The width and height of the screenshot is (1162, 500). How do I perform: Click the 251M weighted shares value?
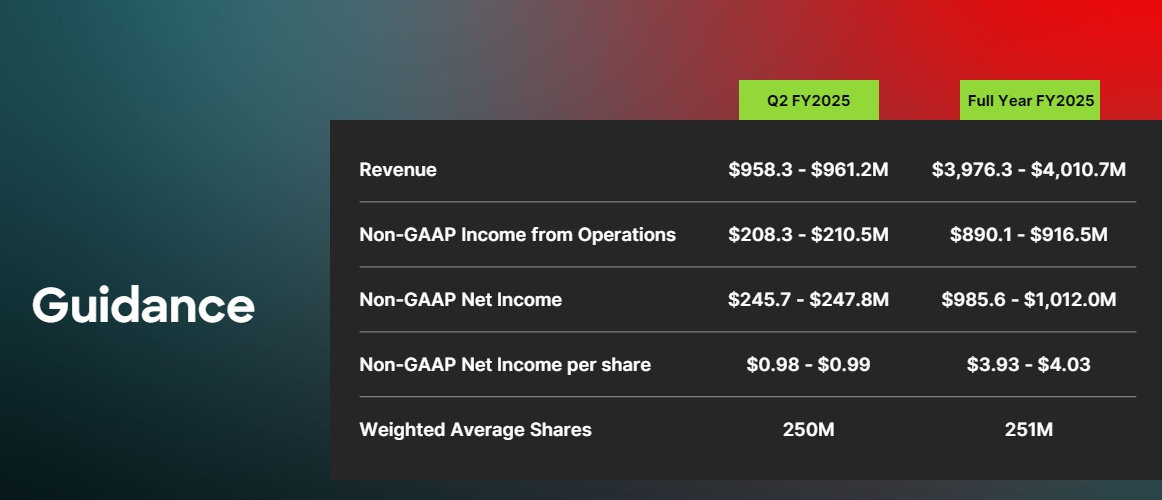(x=1029, y=430)
